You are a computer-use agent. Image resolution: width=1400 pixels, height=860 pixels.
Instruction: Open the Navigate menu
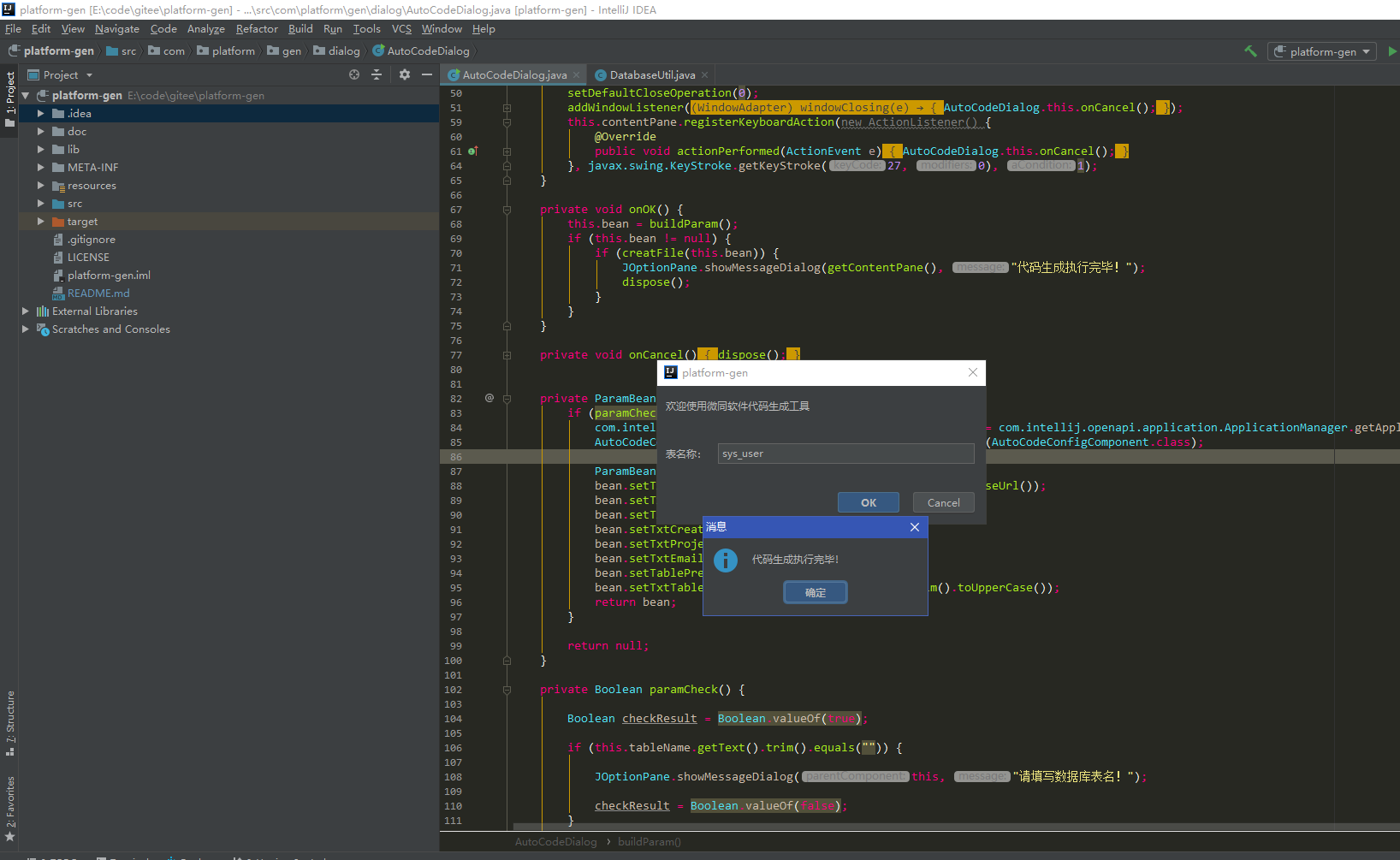point(117,29)
